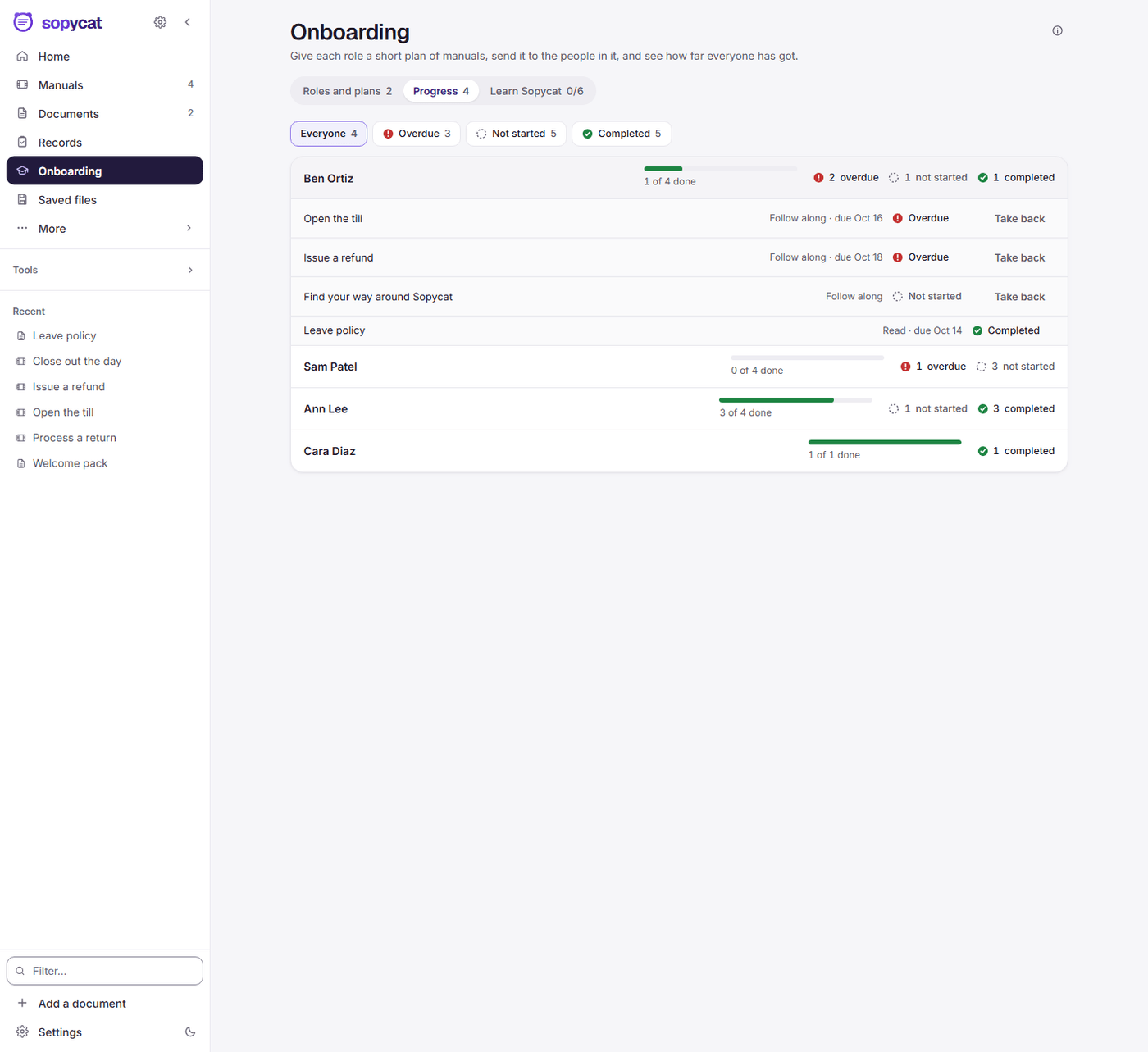
Task: Click the plus icon for Add a document
Action: click(22, 1004)
